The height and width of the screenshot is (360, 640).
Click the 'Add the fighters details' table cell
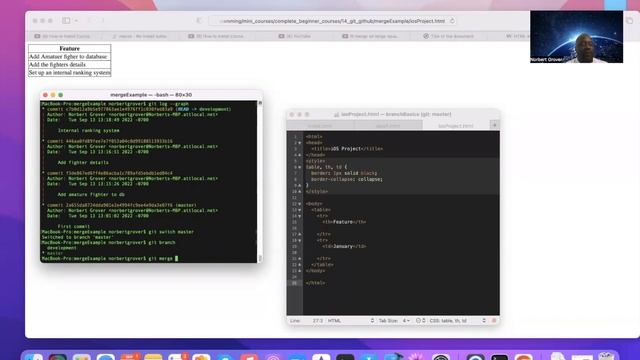pos(69,64)
